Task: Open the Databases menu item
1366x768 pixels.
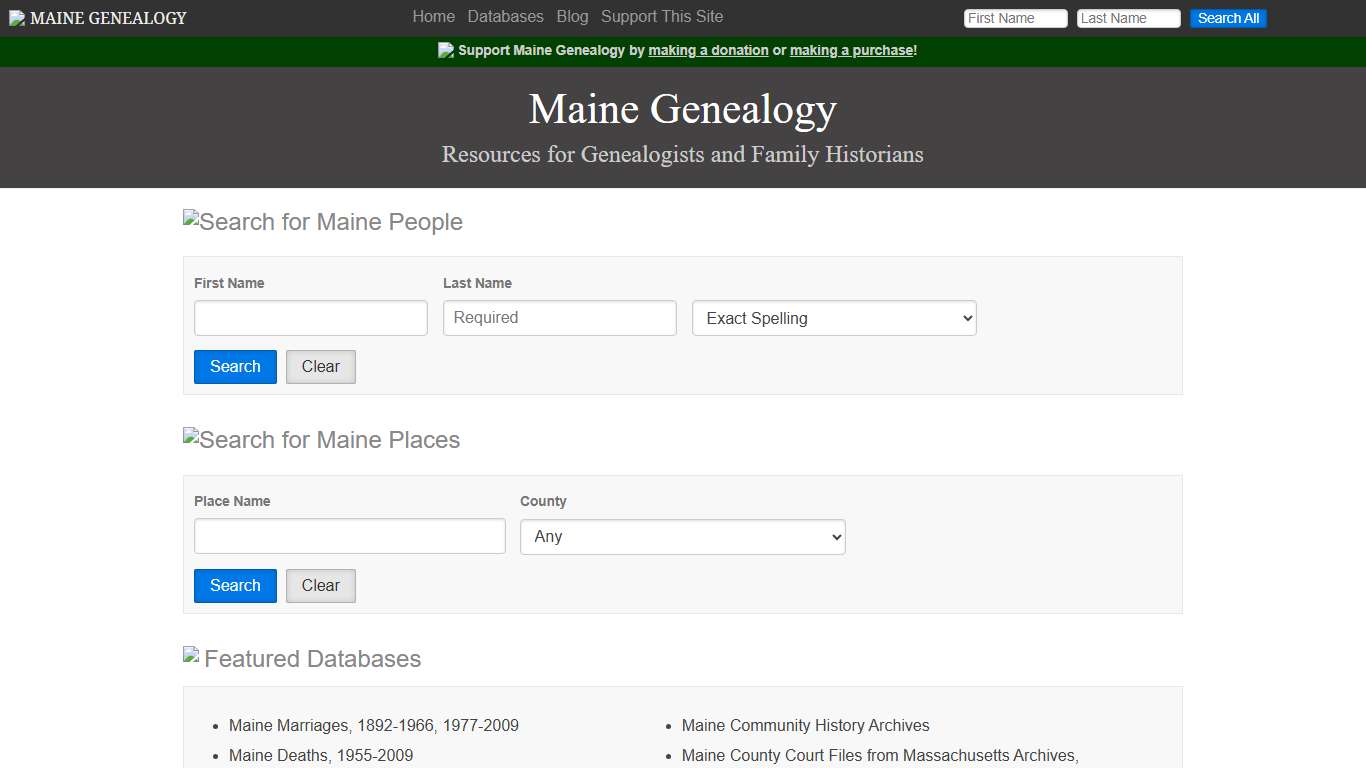Action: pos(505,17)
